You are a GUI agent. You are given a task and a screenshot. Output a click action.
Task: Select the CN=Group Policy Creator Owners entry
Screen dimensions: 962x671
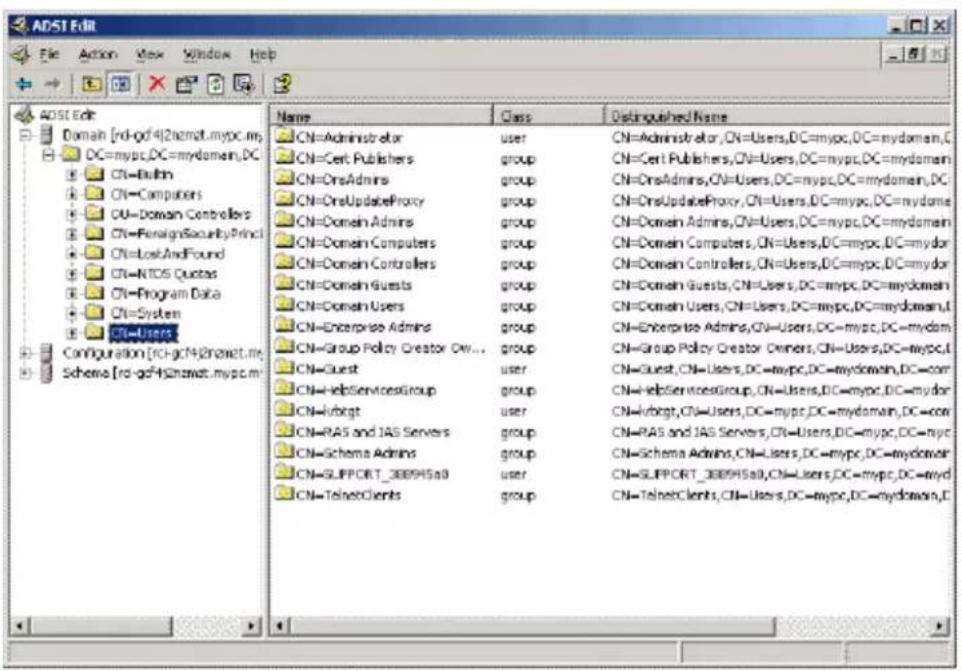[x=390, y=348]
